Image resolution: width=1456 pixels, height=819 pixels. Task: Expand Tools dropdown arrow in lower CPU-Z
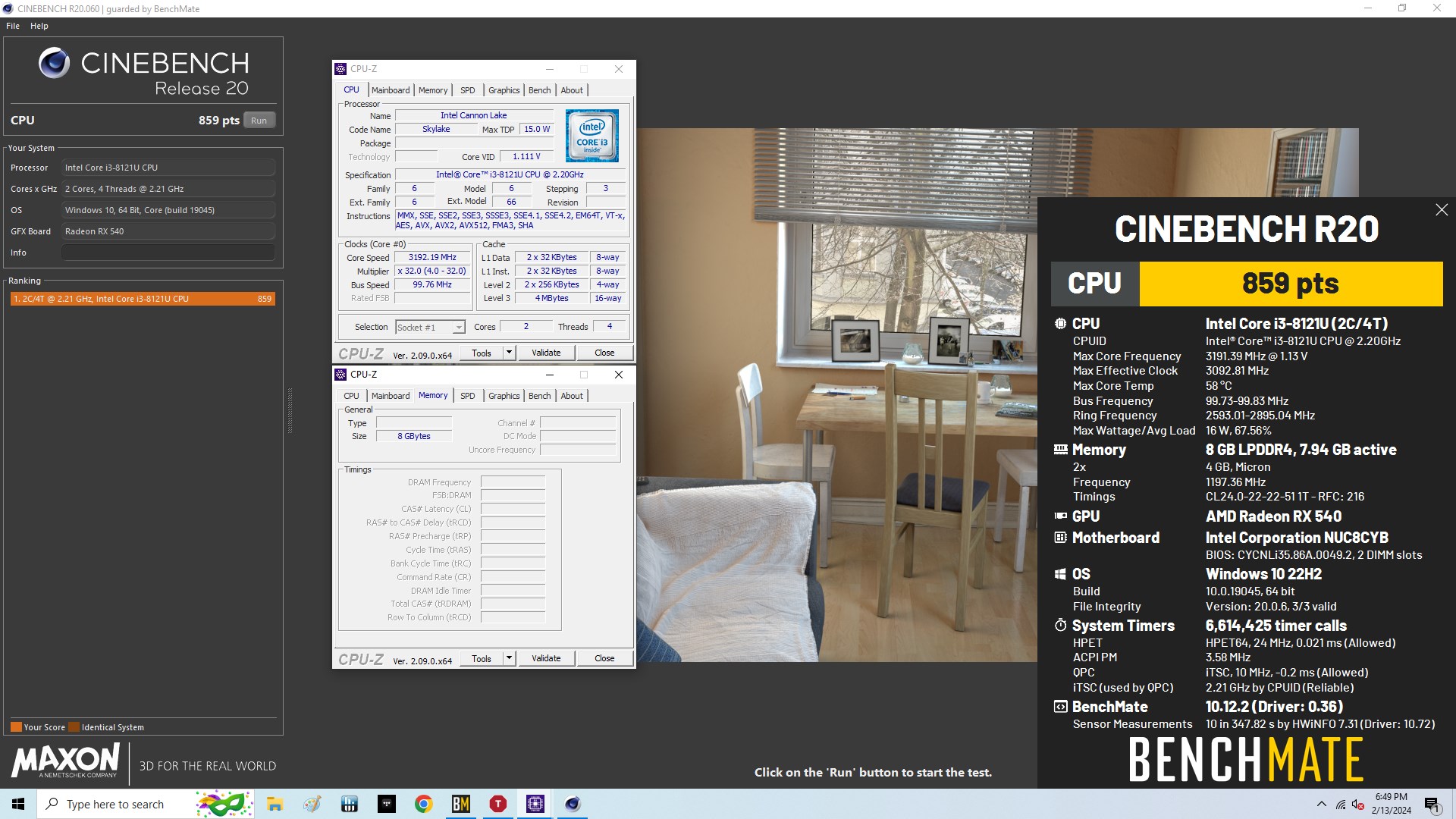click(510, 659)
